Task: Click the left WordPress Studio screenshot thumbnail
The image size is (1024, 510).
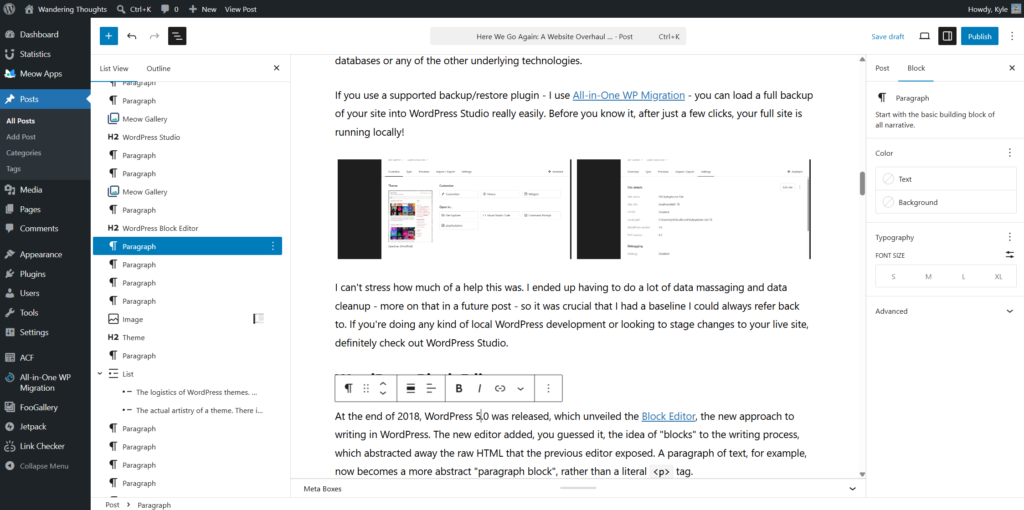Action: tap(453, 209)
